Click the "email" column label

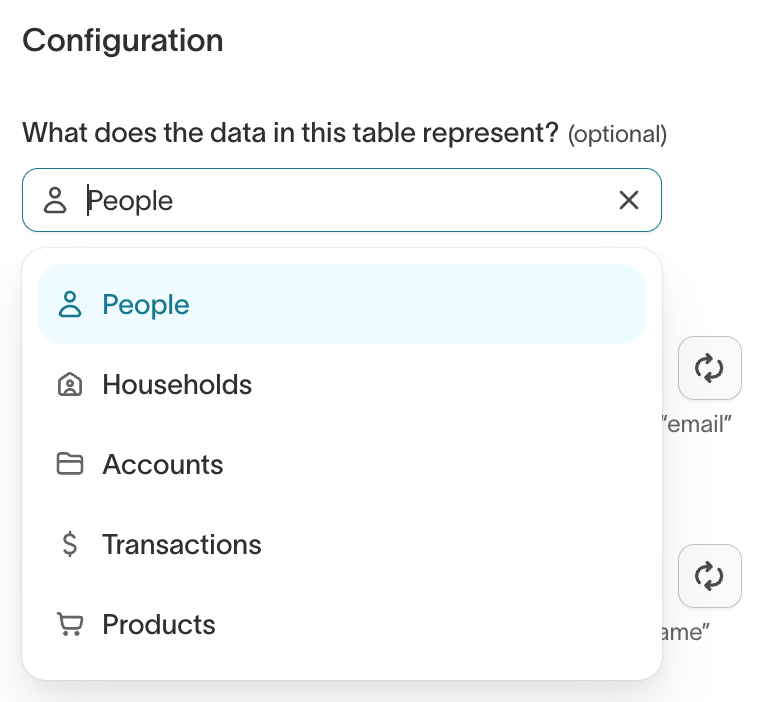(700, 424)
